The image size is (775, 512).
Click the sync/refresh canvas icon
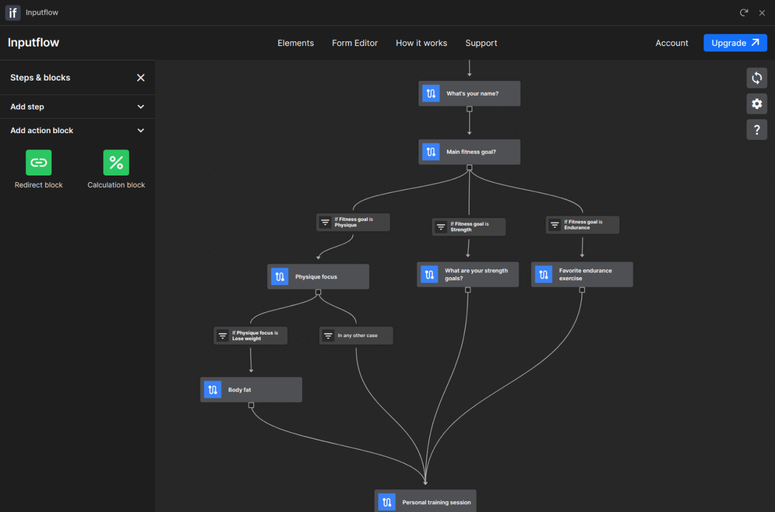(757, 78)
